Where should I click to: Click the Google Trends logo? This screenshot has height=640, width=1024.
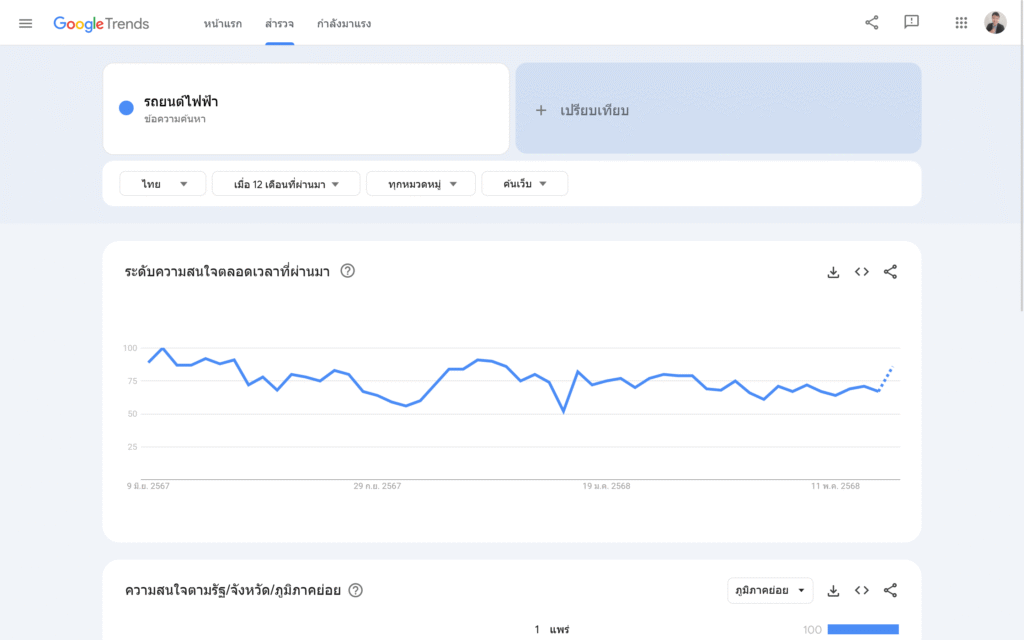click(x=101, y=24)
